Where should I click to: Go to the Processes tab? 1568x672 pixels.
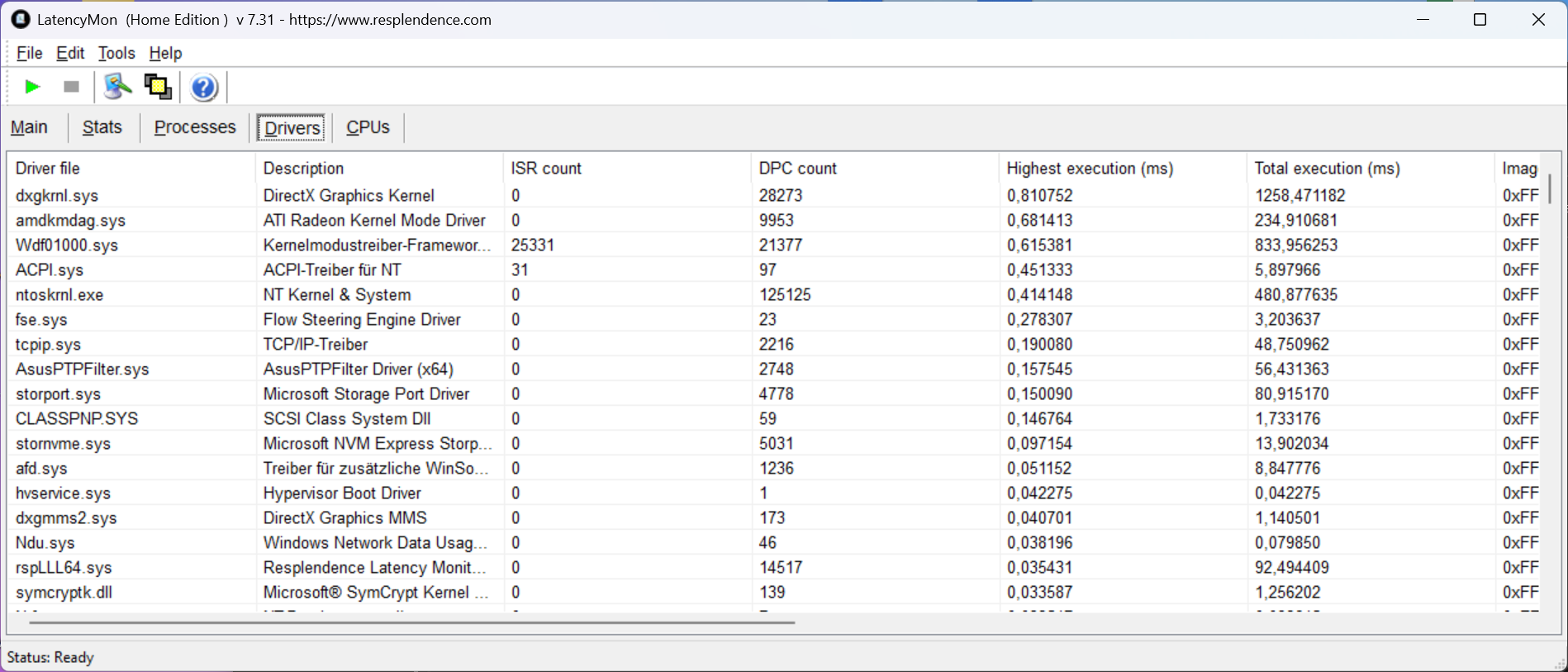[195, 127]
